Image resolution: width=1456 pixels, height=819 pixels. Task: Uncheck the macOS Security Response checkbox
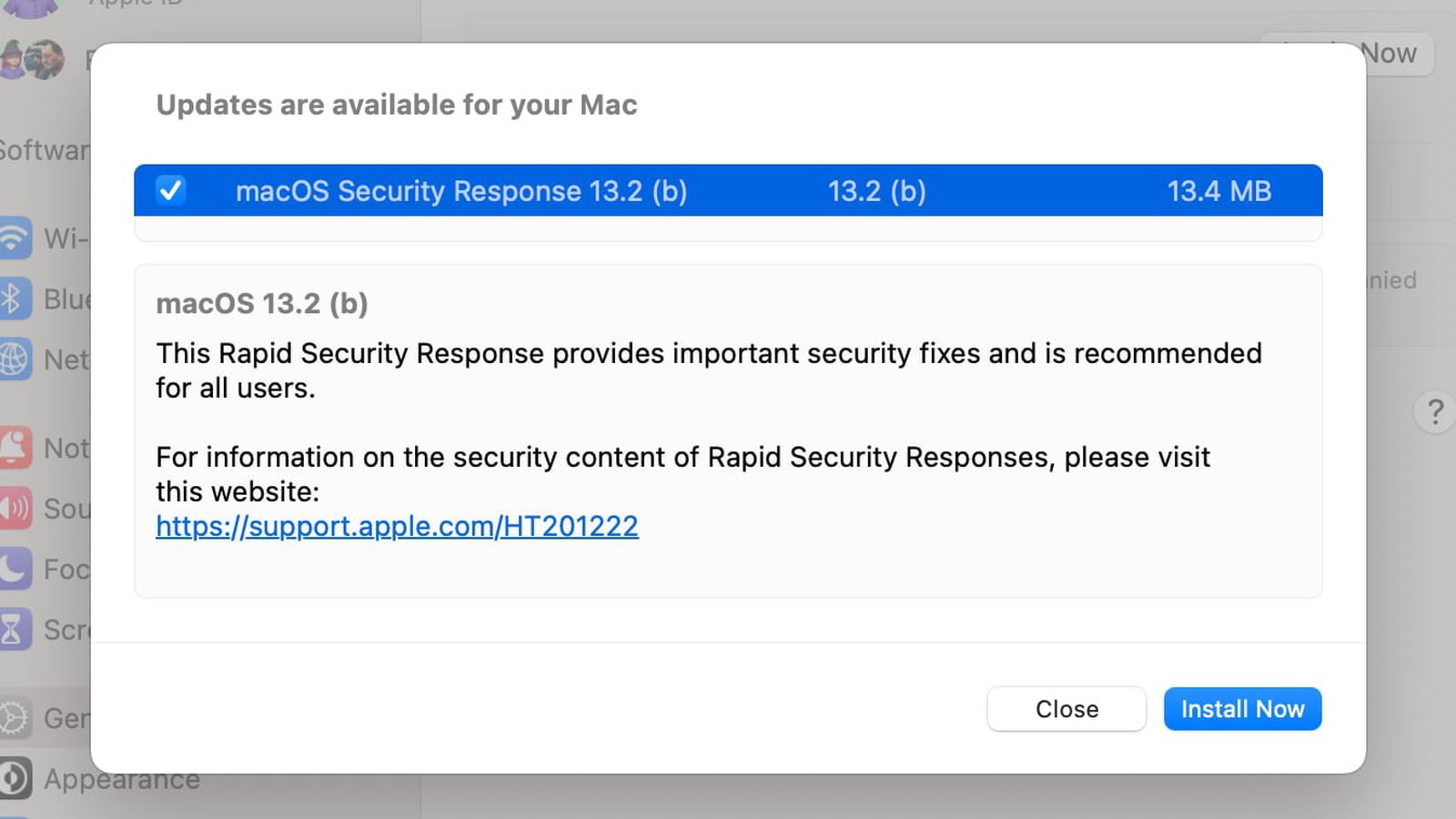point(171,190)
